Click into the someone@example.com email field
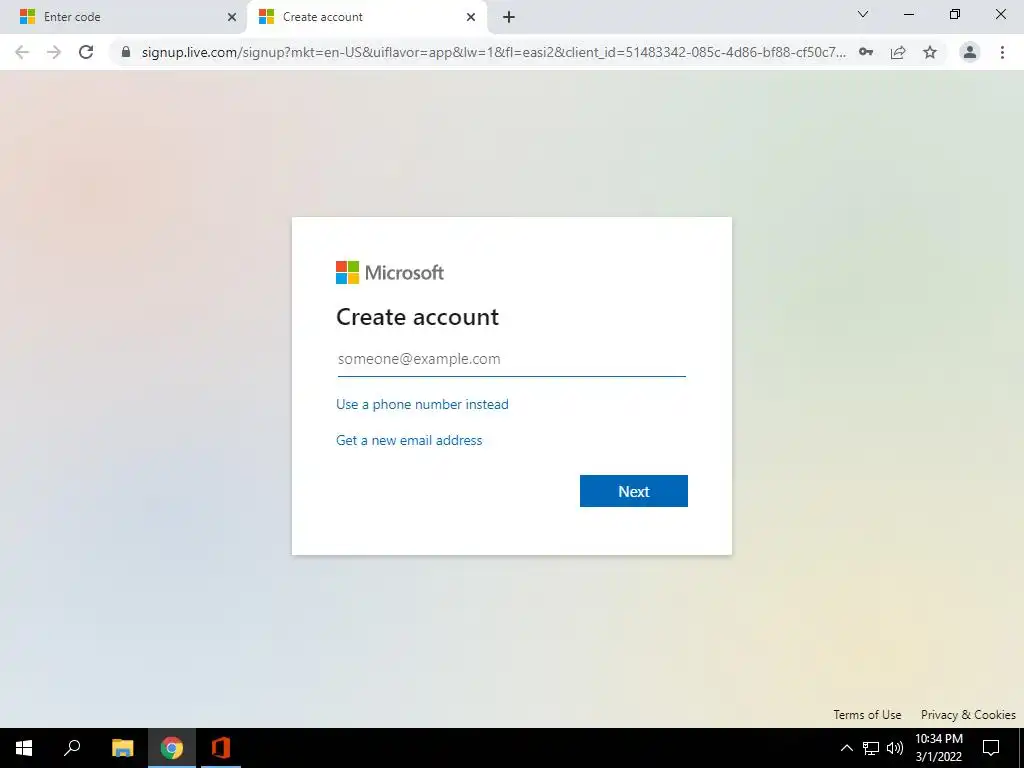The height and width of the screenshot is (768, 1024). (x=511, y=359)
